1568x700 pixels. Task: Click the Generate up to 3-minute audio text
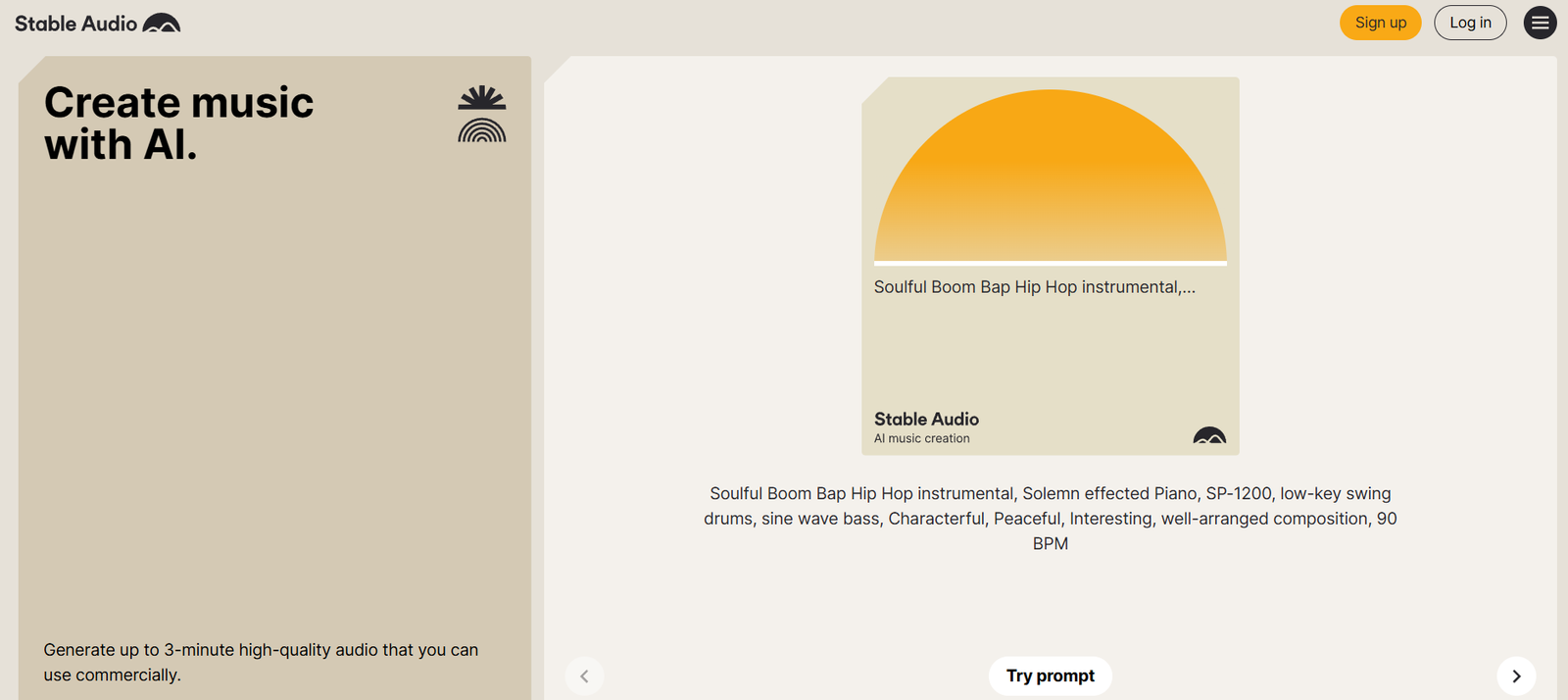coord(261,662)
